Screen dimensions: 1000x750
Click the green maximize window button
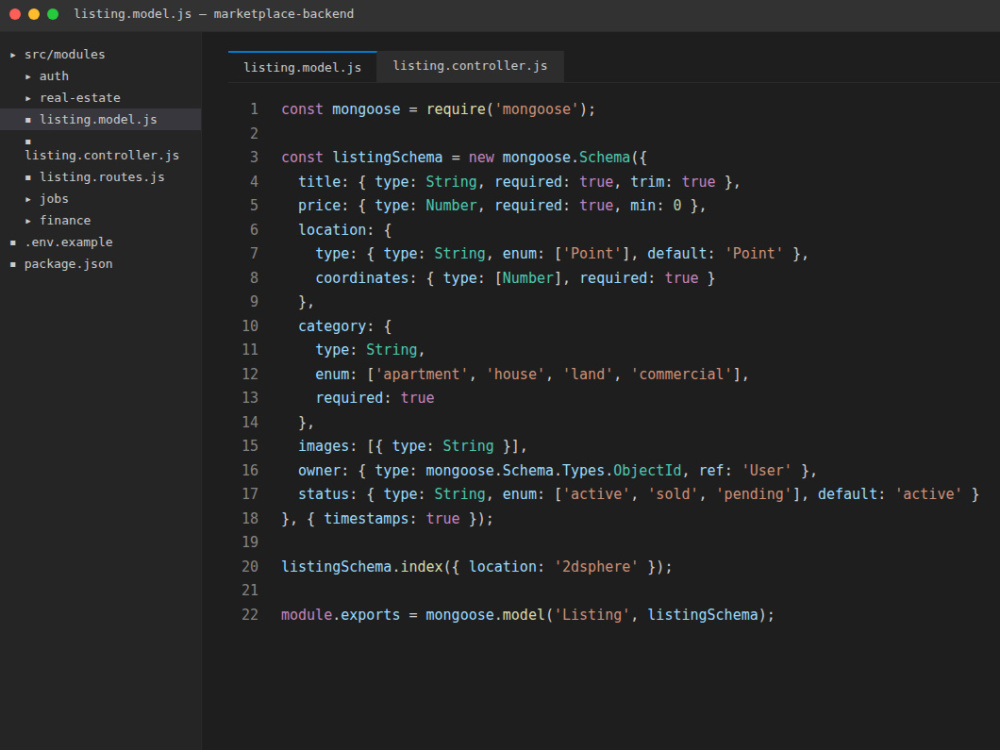(53, 14)
